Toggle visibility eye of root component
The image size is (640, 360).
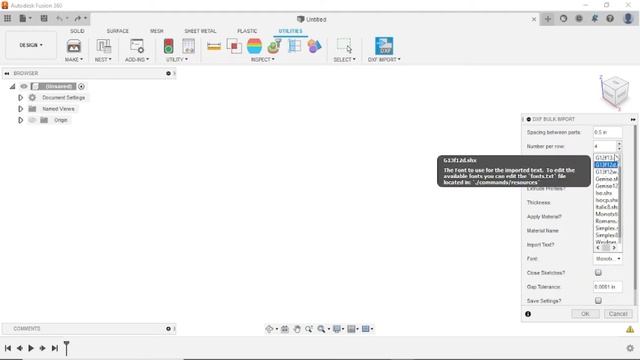(x=24, y=87)
